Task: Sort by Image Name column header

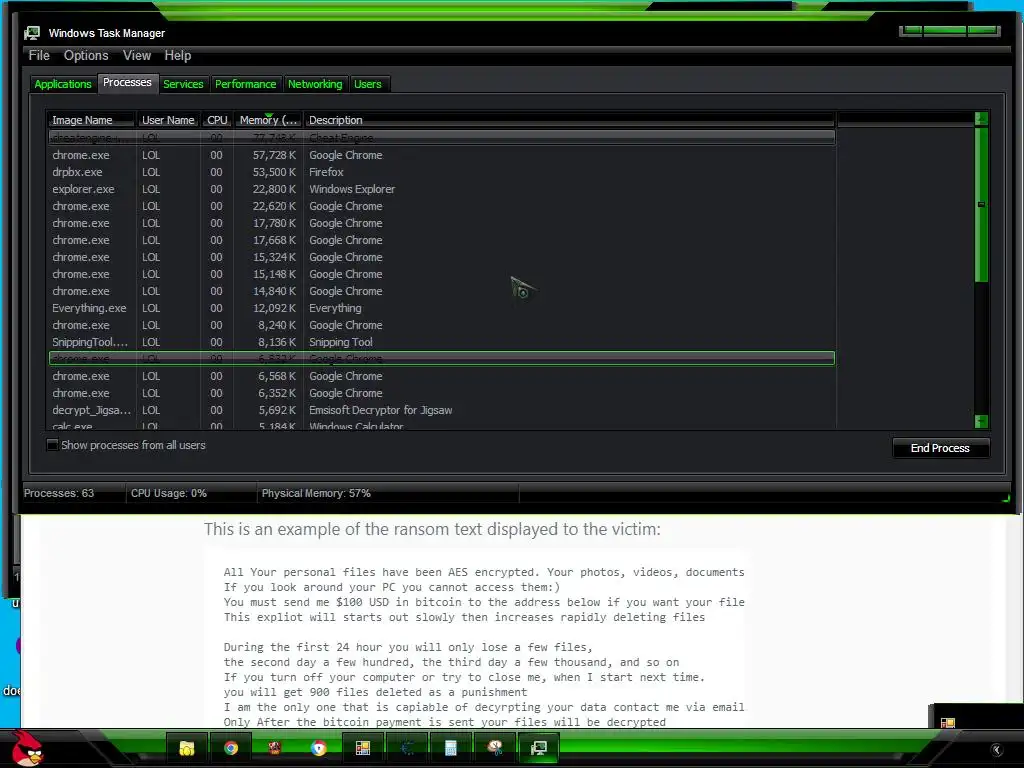Action: pos(91,120)
